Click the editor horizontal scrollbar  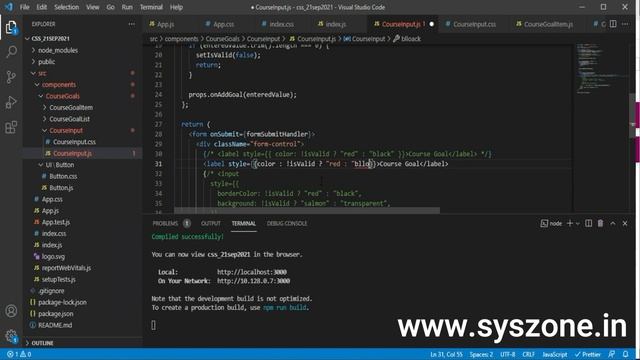pos(307,211)
